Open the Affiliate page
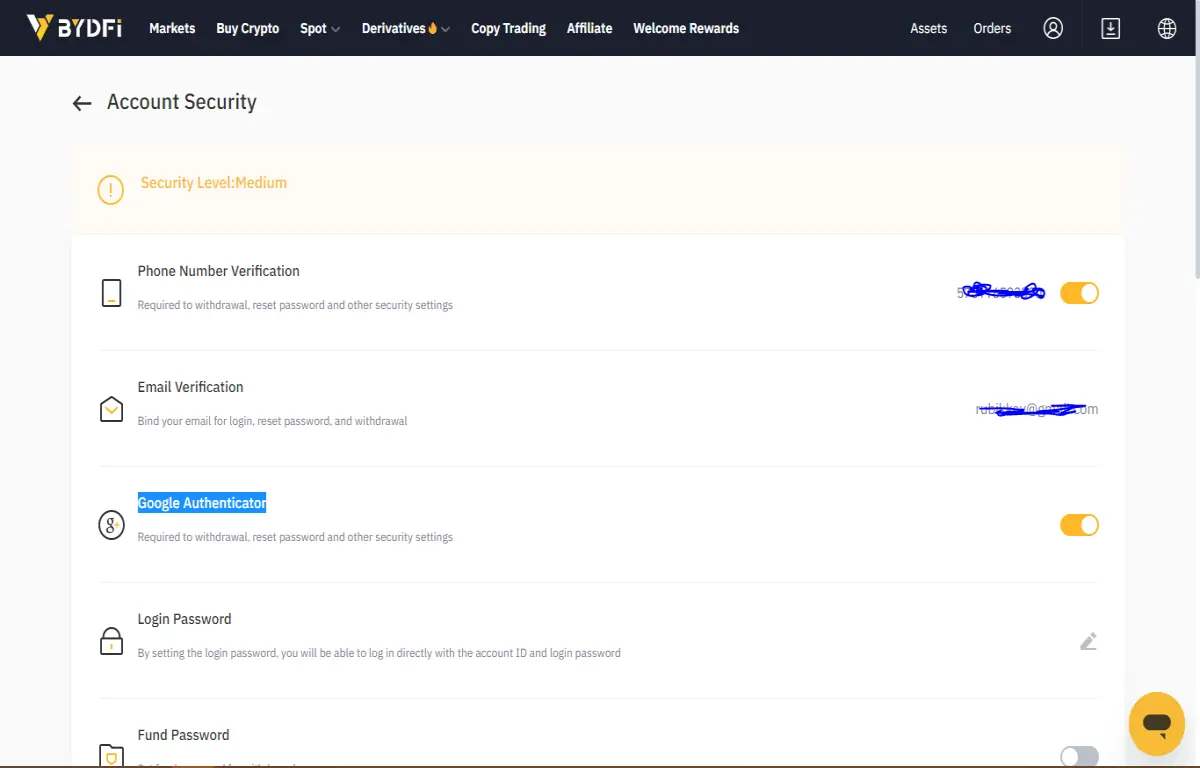 point(589,28)
